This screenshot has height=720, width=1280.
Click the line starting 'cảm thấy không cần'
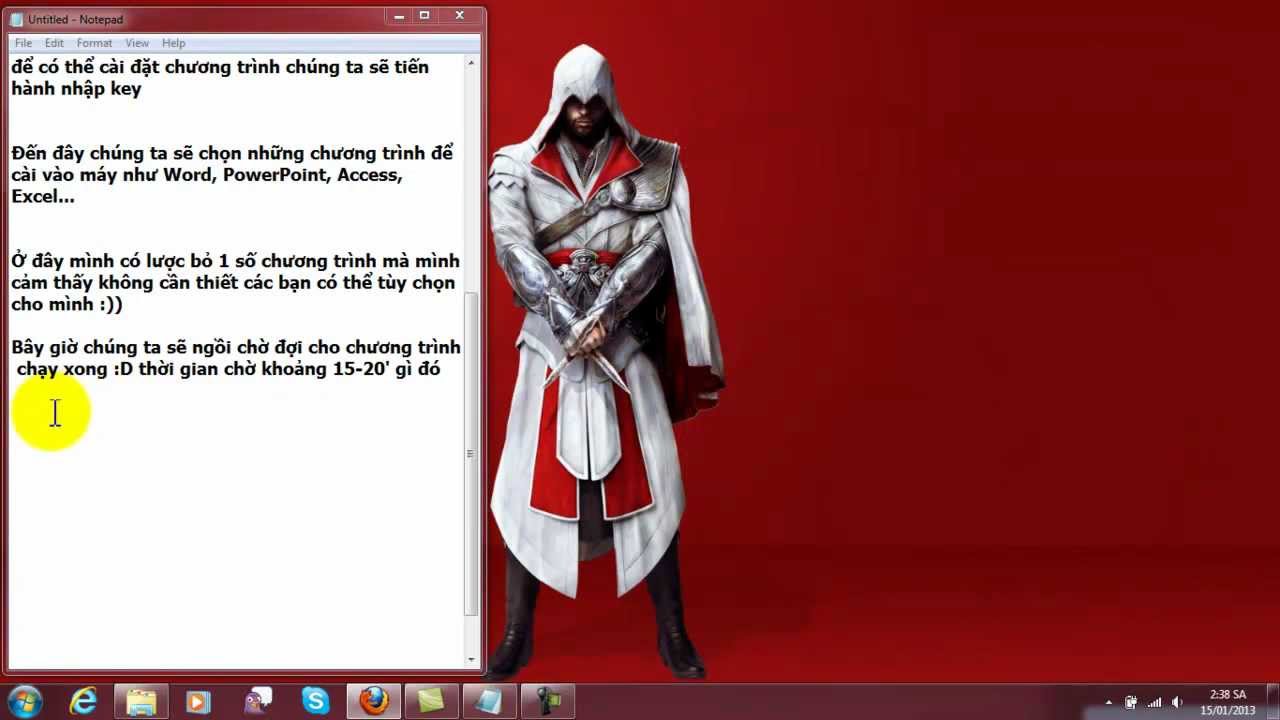tap(233, 283)
